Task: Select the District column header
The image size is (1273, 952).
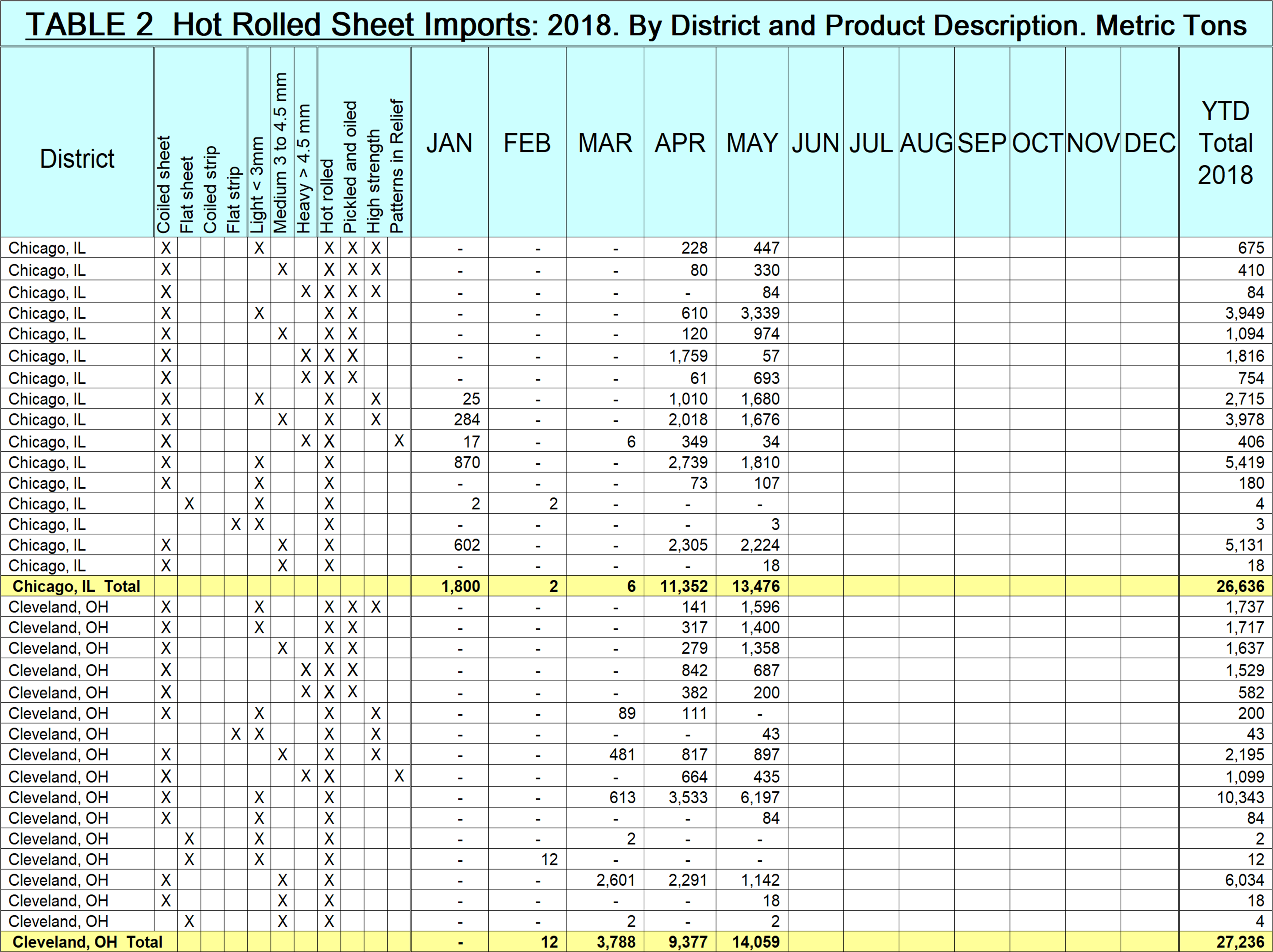Action: [77, 159]
